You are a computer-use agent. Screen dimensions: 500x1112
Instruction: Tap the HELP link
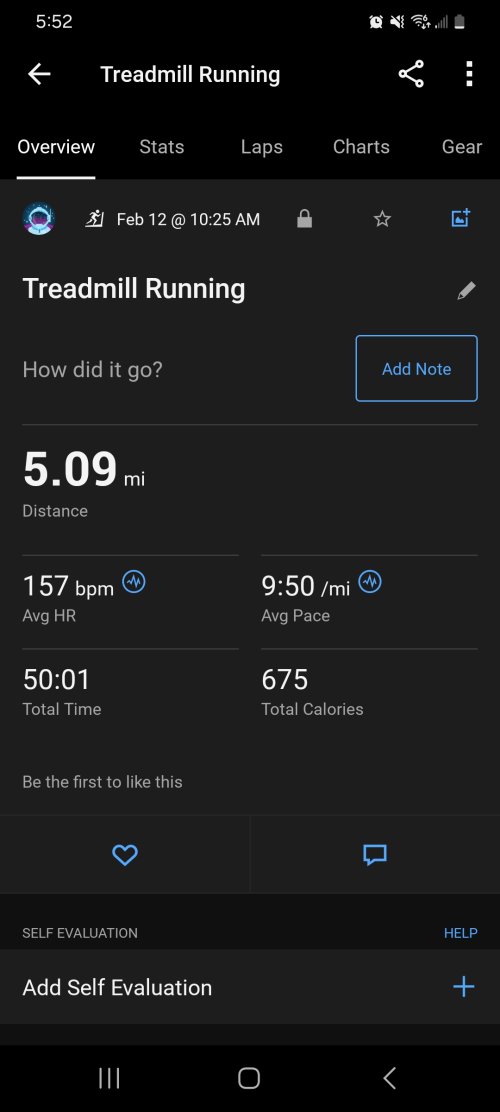tap(461, 933)
